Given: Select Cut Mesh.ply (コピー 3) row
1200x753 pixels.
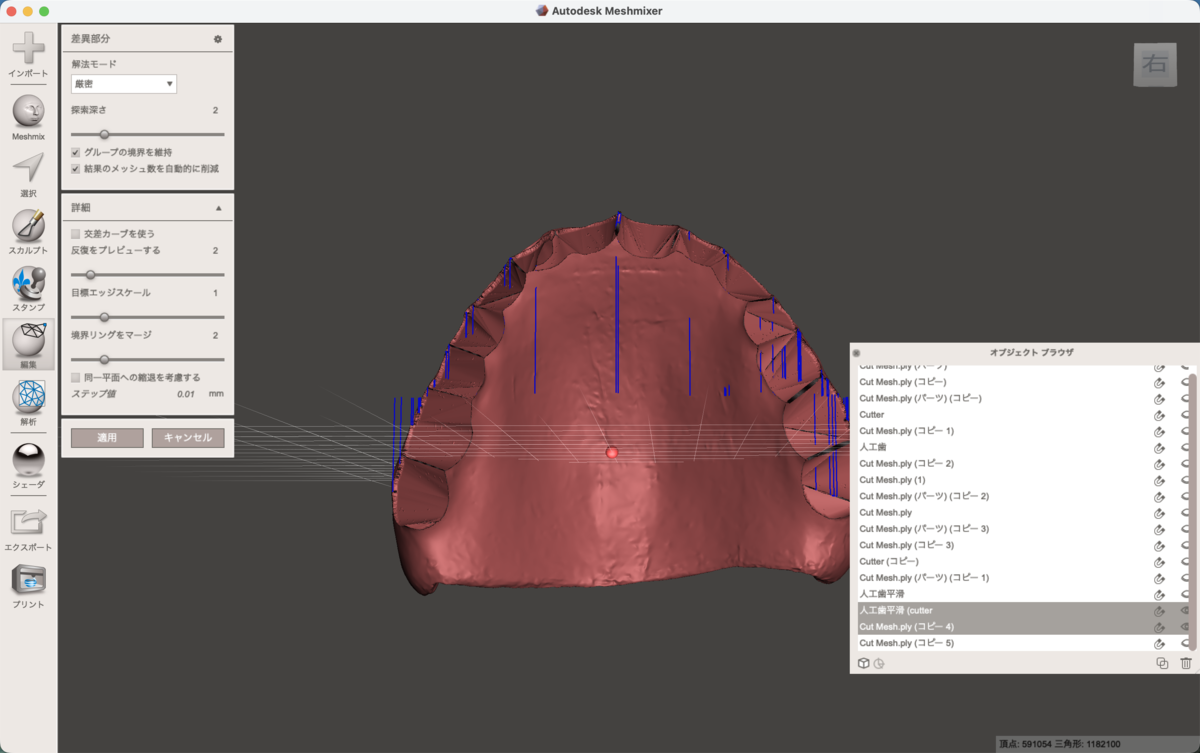Looking at the screenshot, I should tap(1022, 545).
